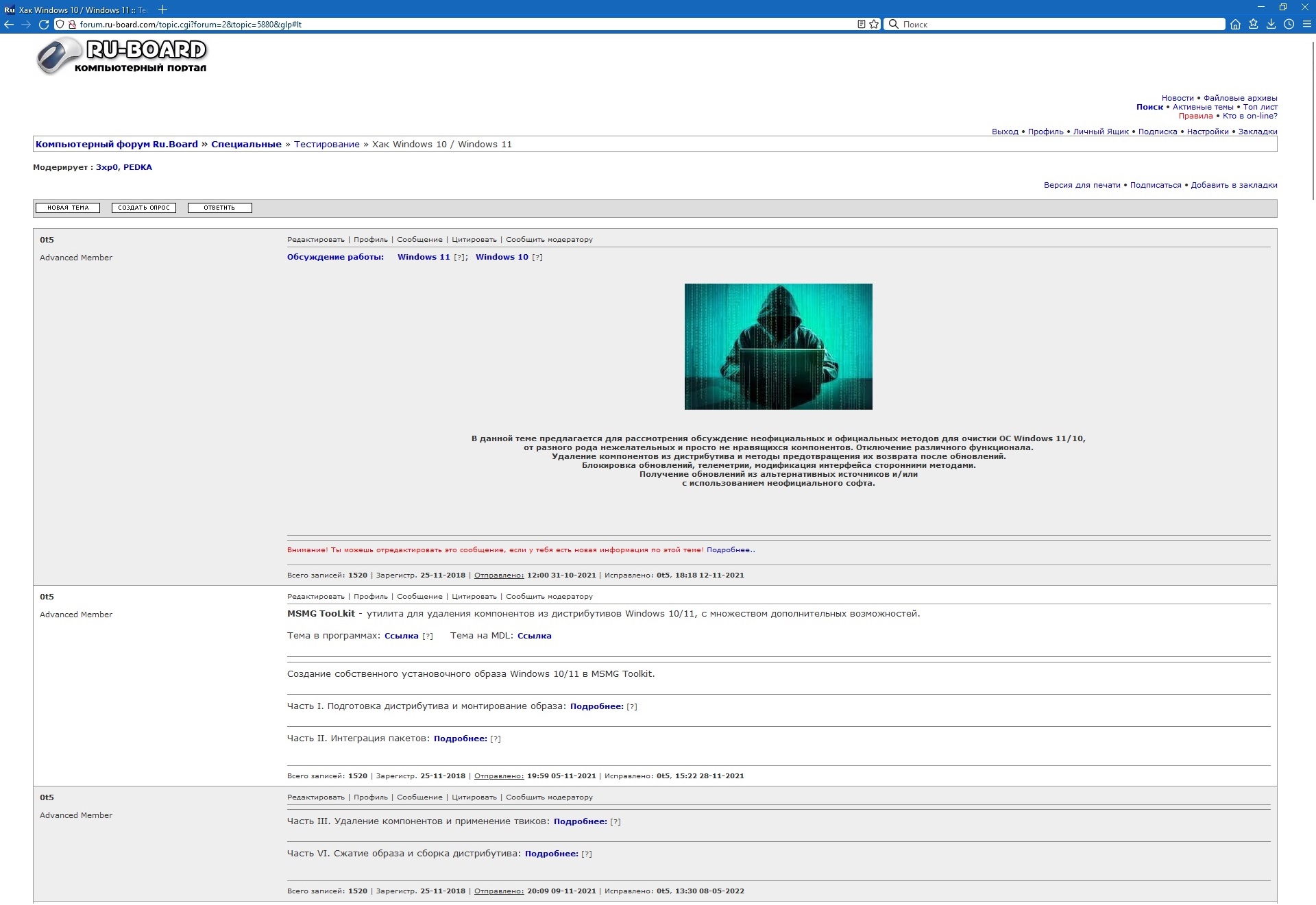This screenshot has width=1316, height=905.
Task: Click Цитировать in the first post
Action: click(474, 240)
